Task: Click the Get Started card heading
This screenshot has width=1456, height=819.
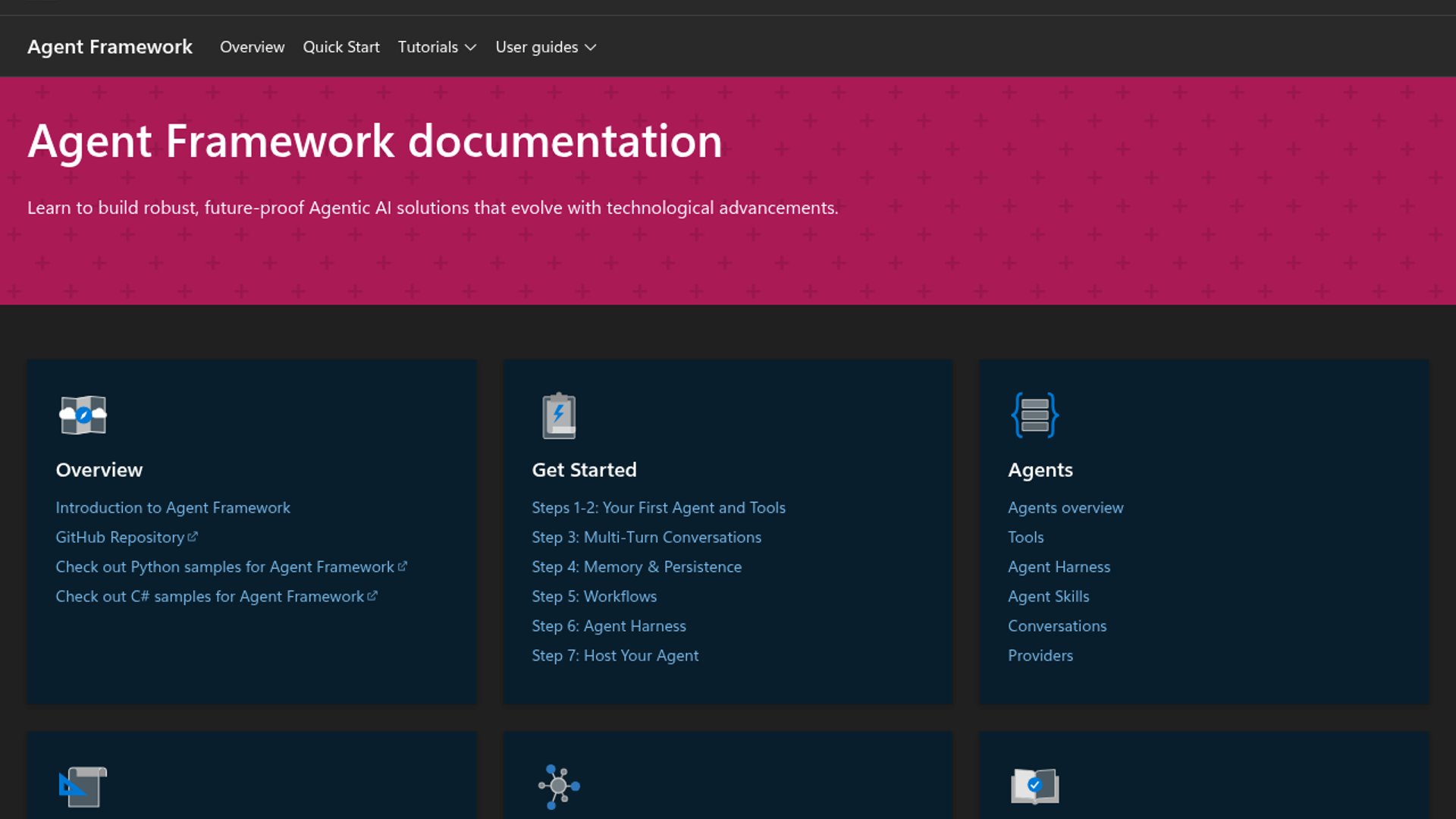Action: click(x=584, y=469)
